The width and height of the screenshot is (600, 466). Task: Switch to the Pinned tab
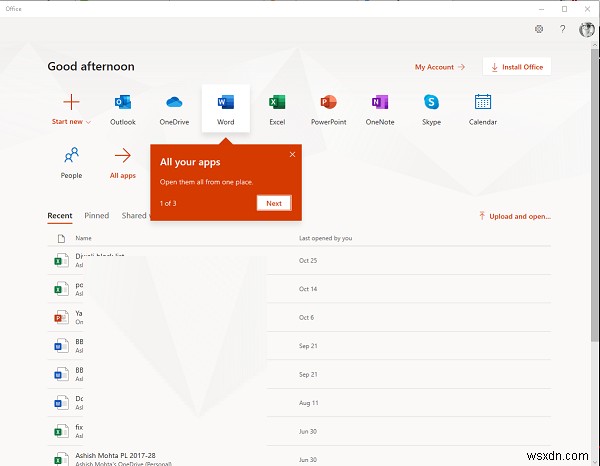pos(97,216)
